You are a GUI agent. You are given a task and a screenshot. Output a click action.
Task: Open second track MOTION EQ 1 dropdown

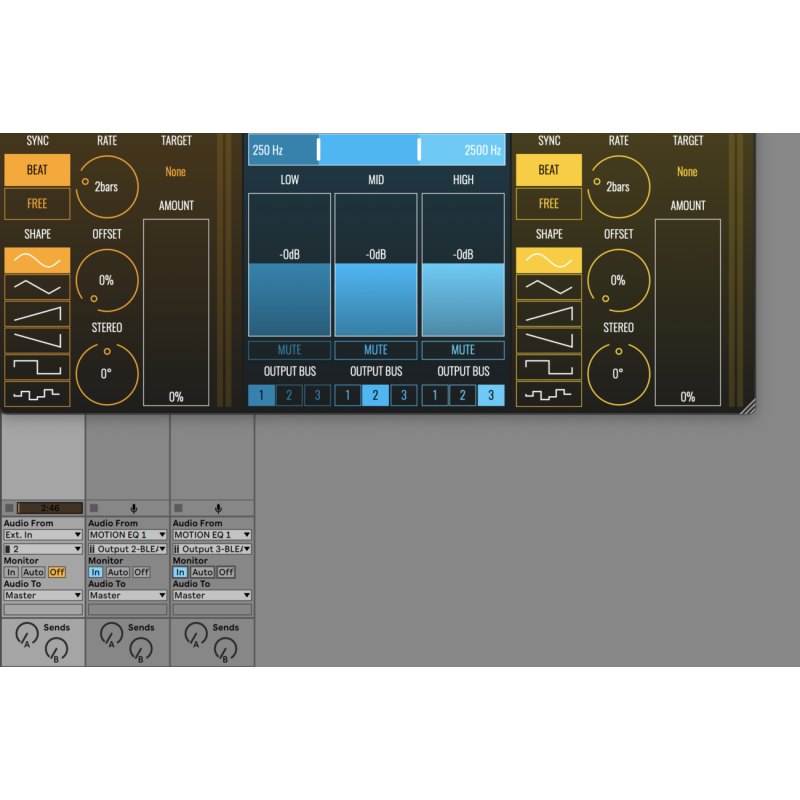[x=128, y=535]
